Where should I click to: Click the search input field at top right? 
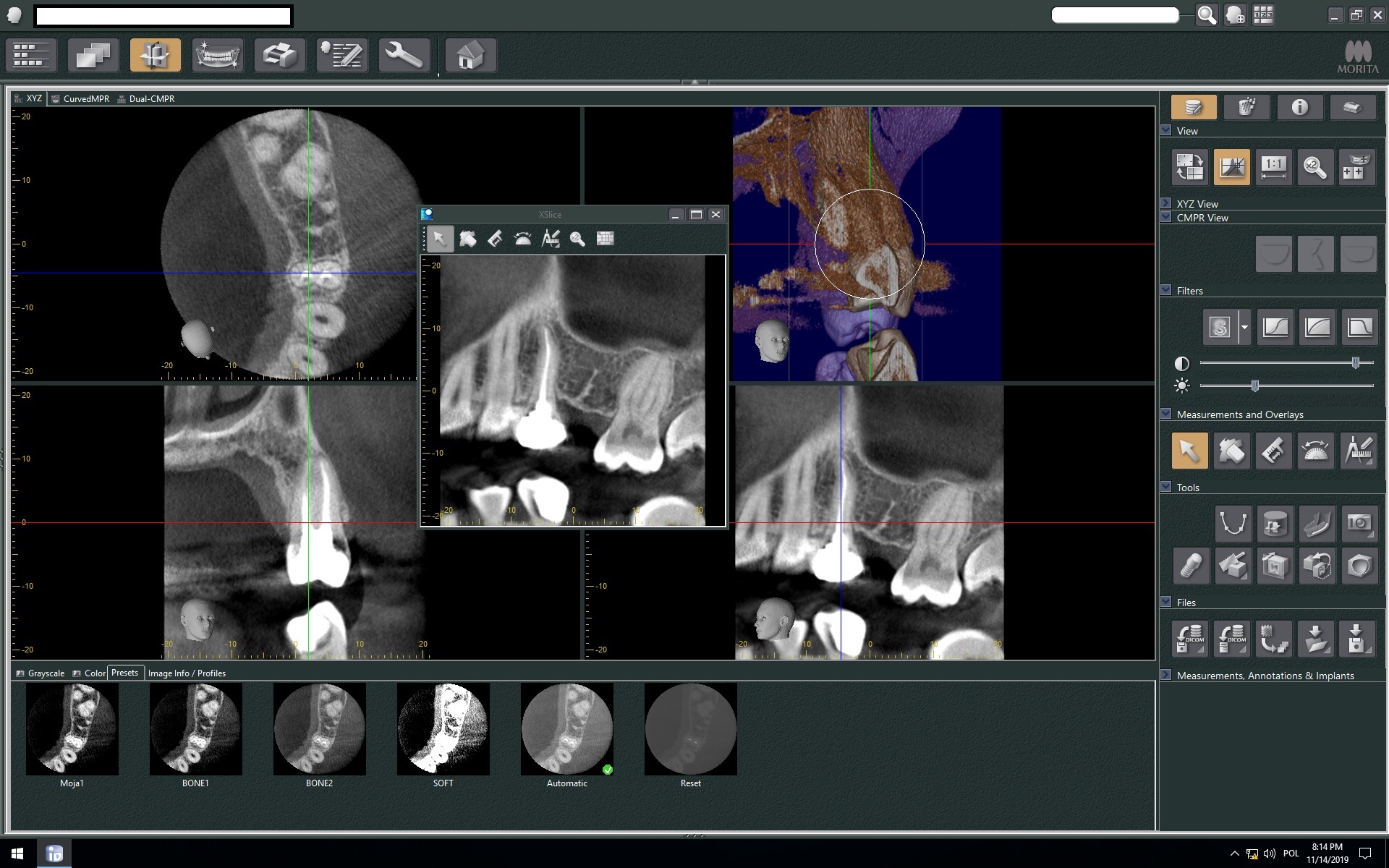tap(1115, 15)
